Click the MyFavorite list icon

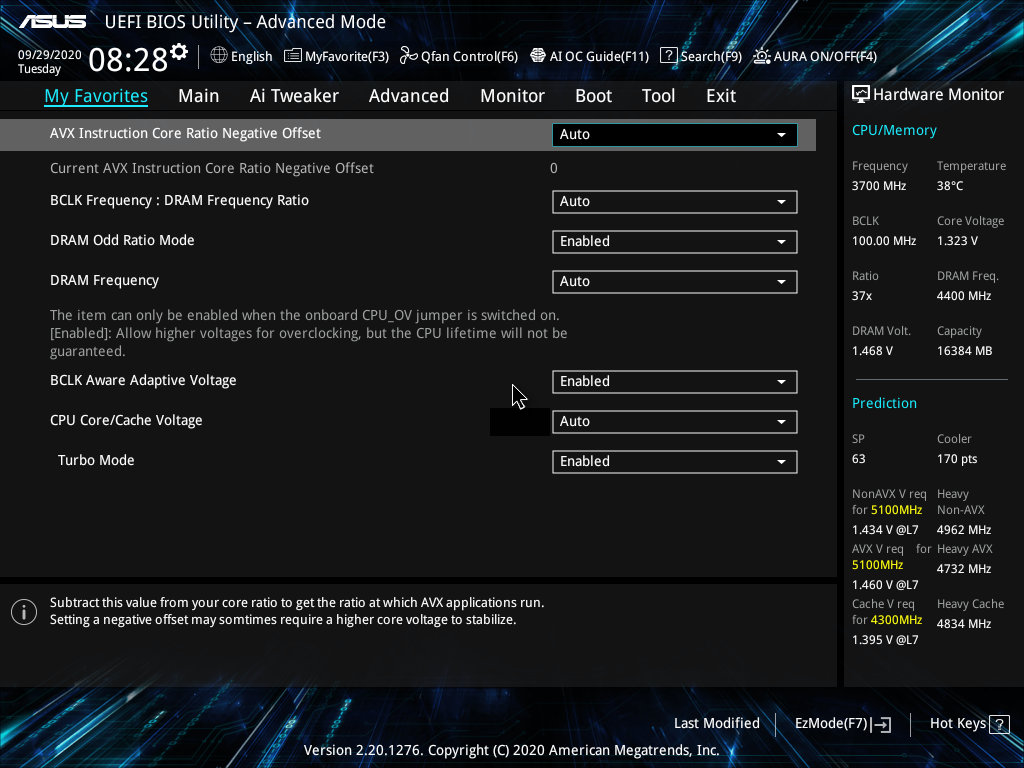pos(293,56)
